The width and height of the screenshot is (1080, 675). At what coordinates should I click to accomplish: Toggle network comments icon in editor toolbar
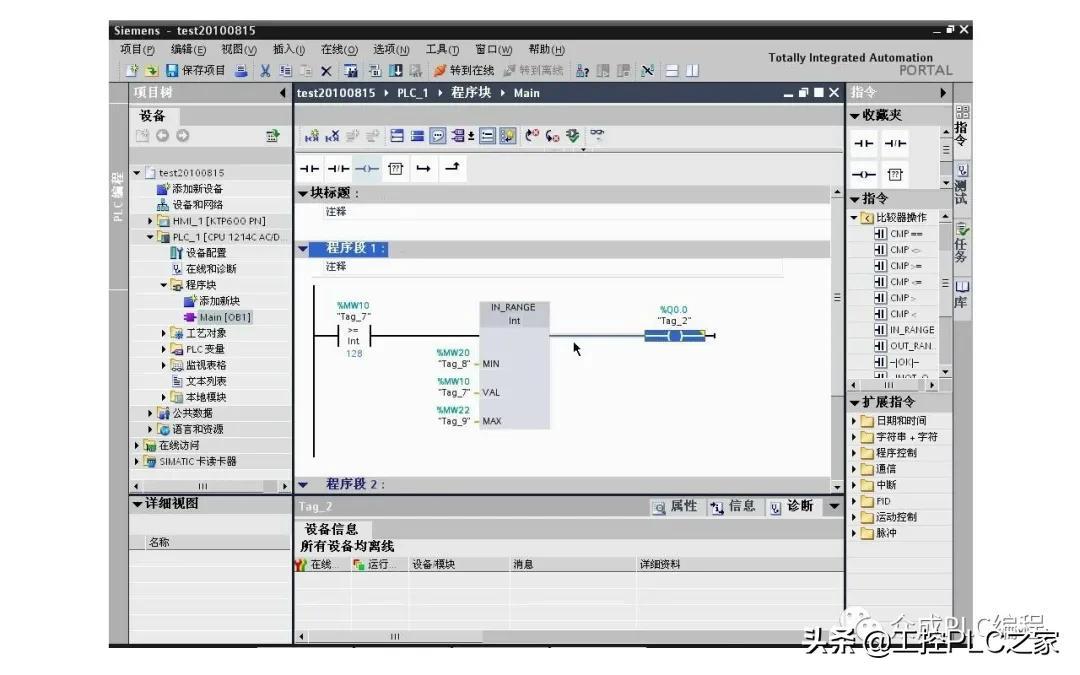437,136
